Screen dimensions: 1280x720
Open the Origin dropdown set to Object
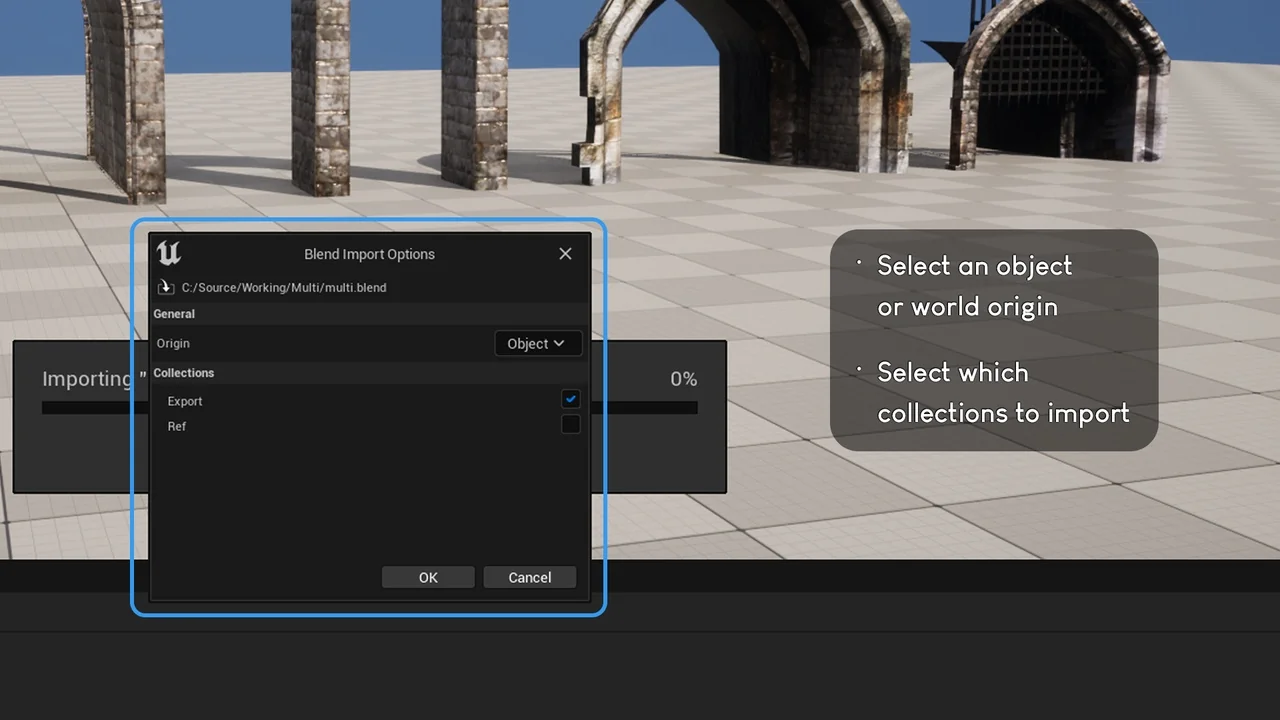click(537, 343)
